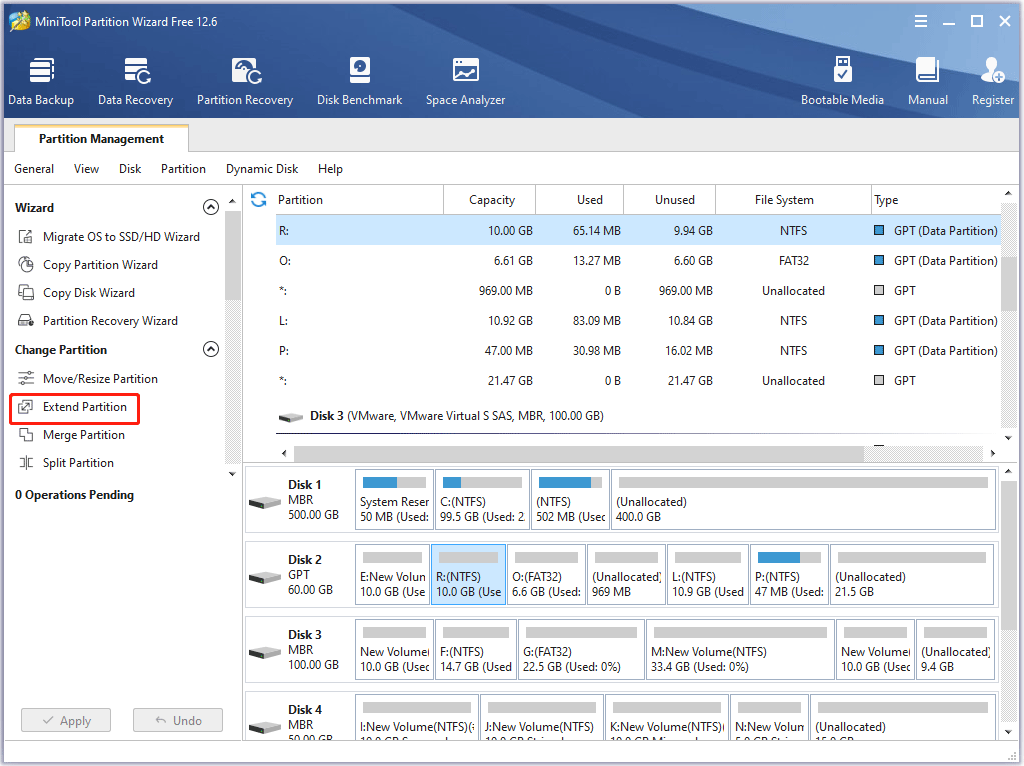Select J:New Volume(NTFS) block on Disk 4

541,717
